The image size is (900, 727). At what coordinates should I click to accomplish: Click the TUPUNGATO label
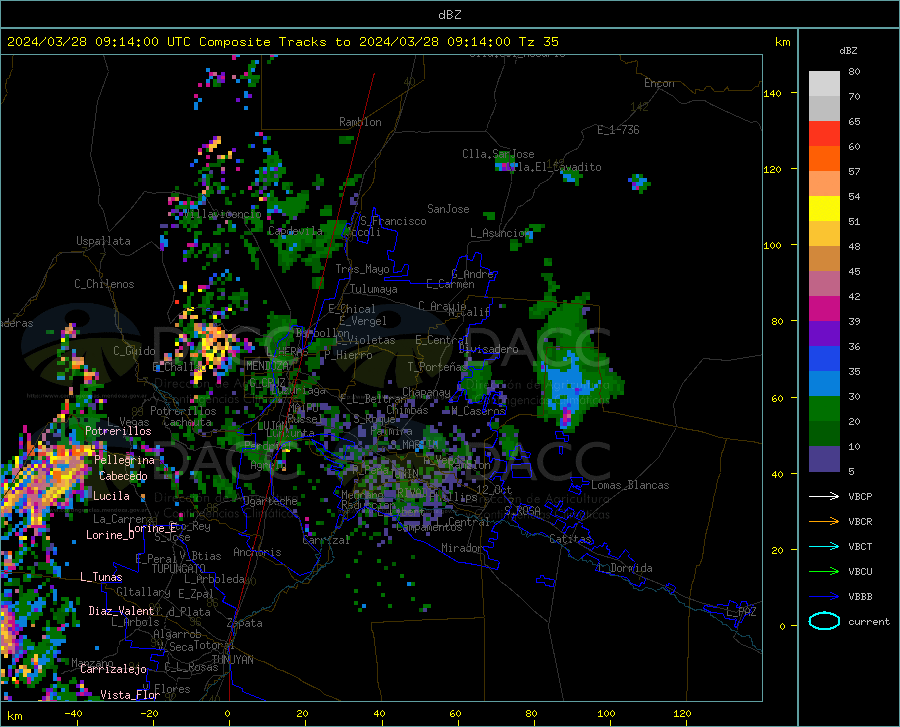(179, 569)
